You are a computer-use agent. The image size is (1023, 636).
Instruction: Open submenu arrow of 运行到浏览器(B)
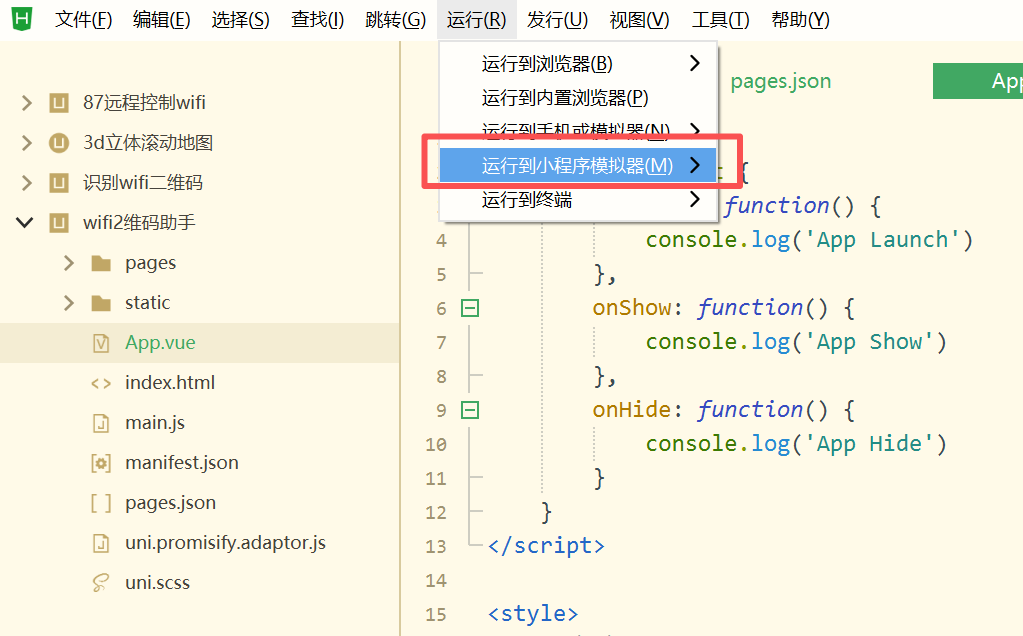695,63
